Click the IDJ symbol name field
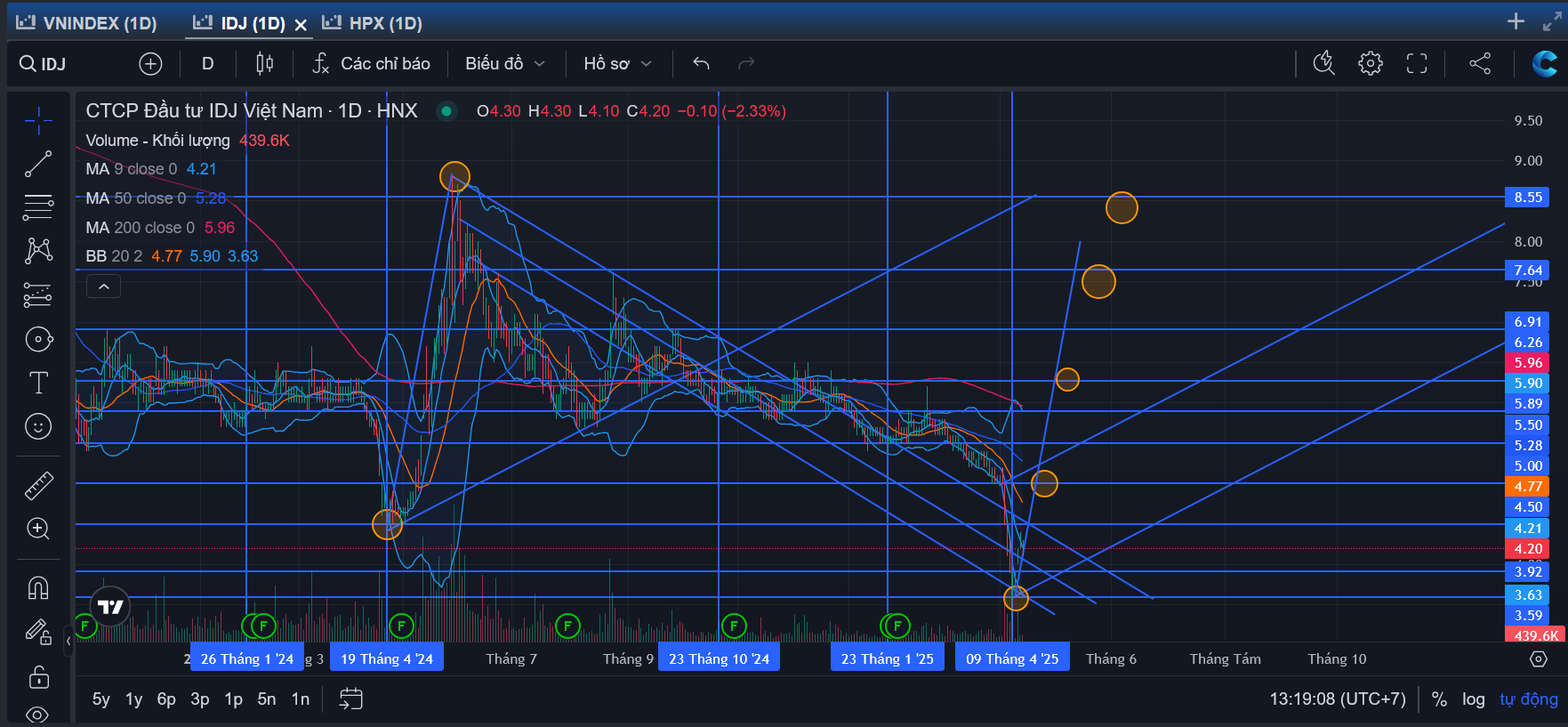This screenshot has width=1568, height=727. (53, 64)
